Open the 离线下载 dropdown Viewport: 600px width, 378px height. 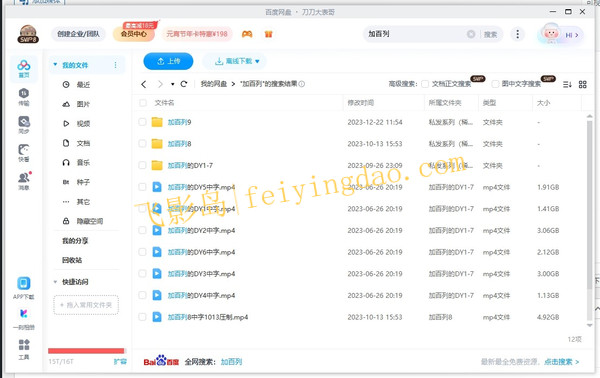[x=234, y=61]
